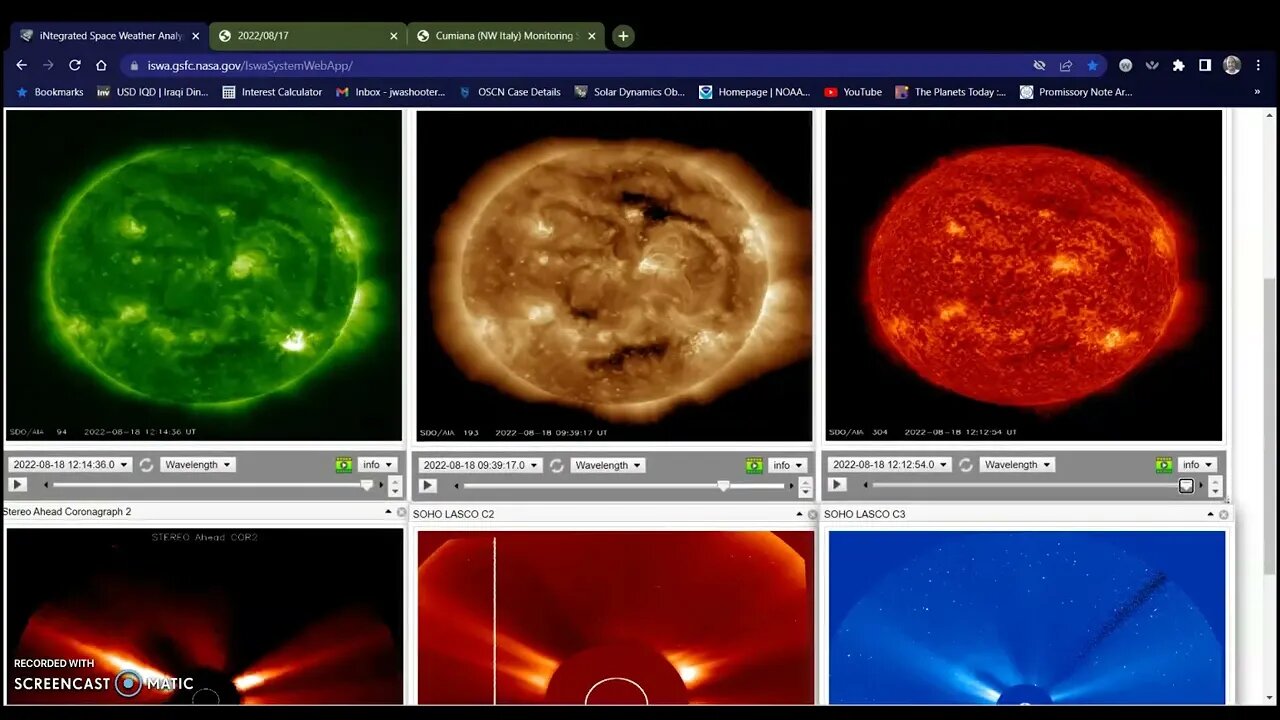The image size is (1280, 720).
Task: Open Wavelength dropdown in AIA 193 panel
Action: pos(608,465)
